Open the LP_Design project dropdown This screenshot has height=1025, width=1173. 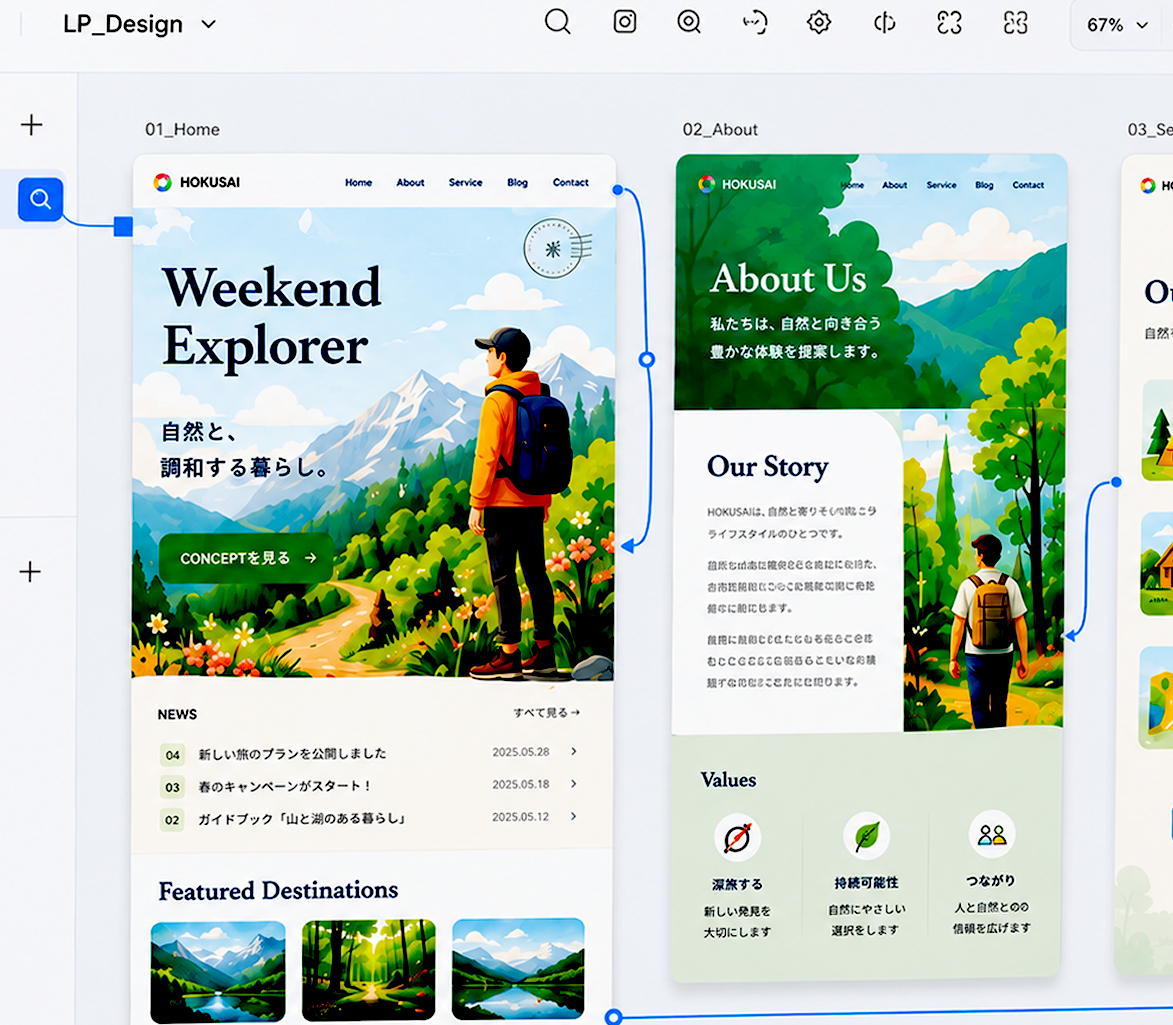[139, 24]
